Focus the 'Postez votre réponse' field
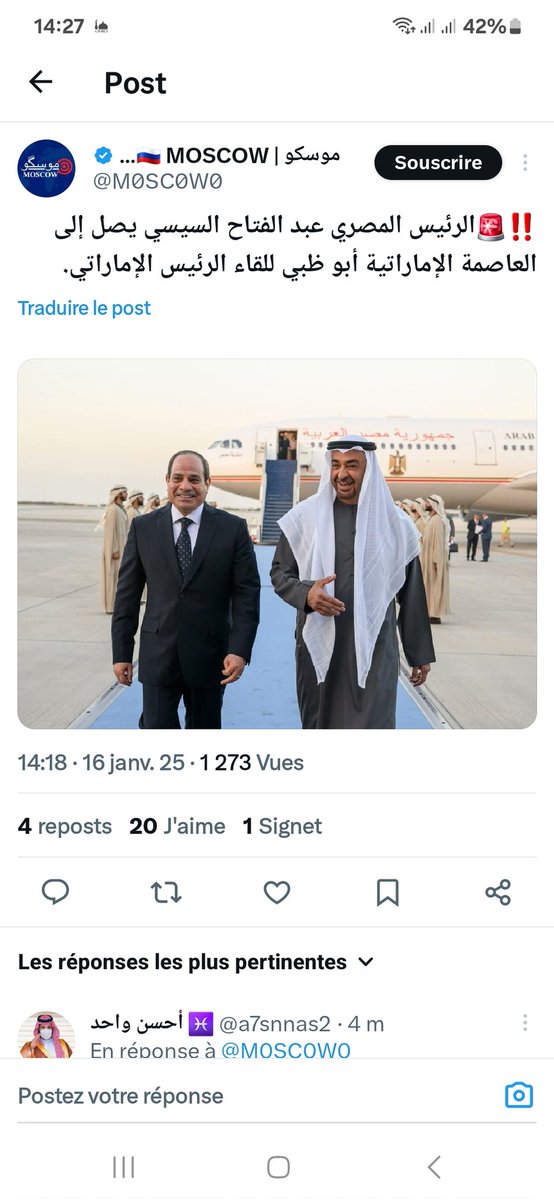This screenshot has height=1200, width=554. pos(250,1096)
